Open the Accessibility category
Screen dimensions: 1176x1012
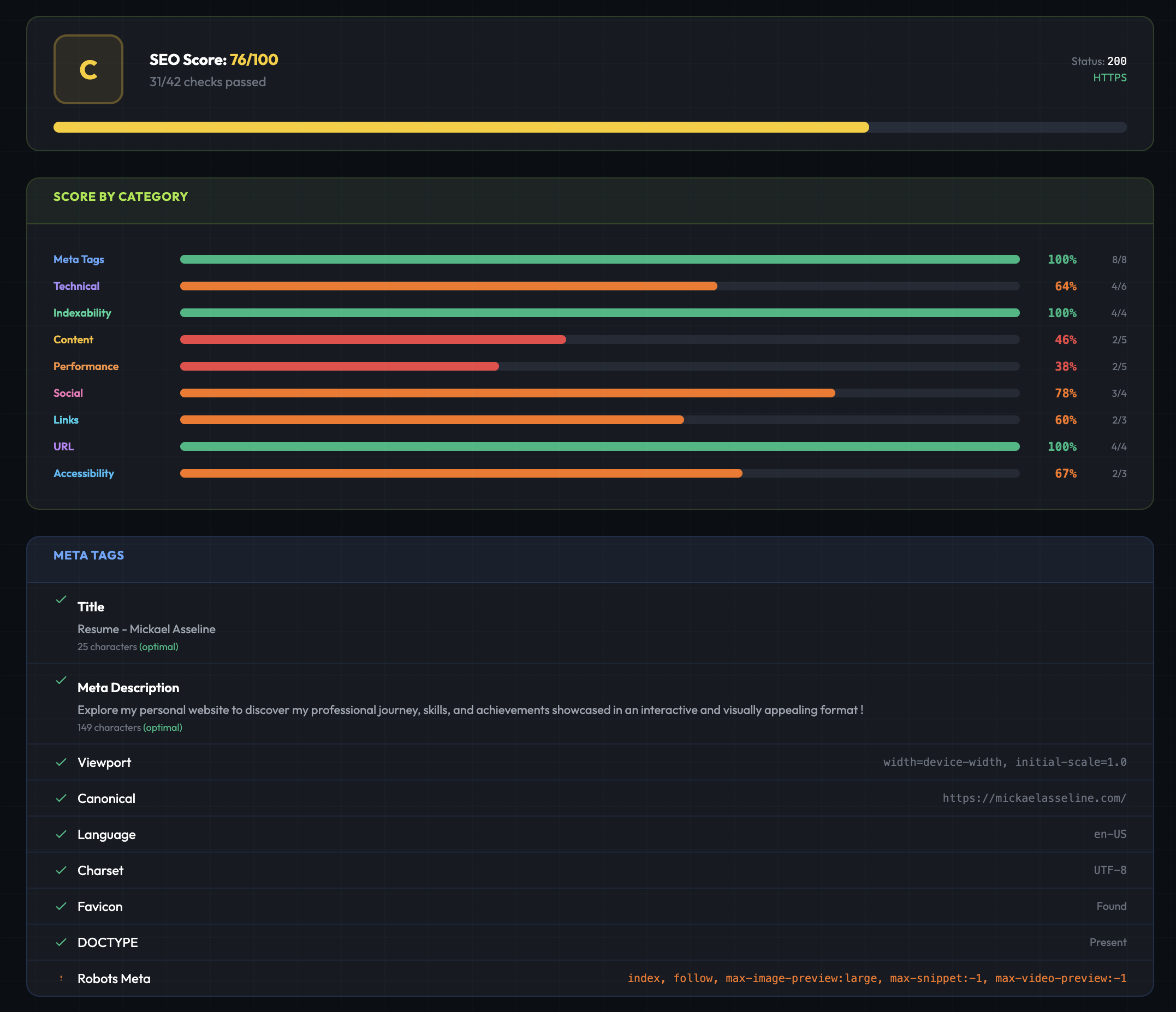click(84, 473)
